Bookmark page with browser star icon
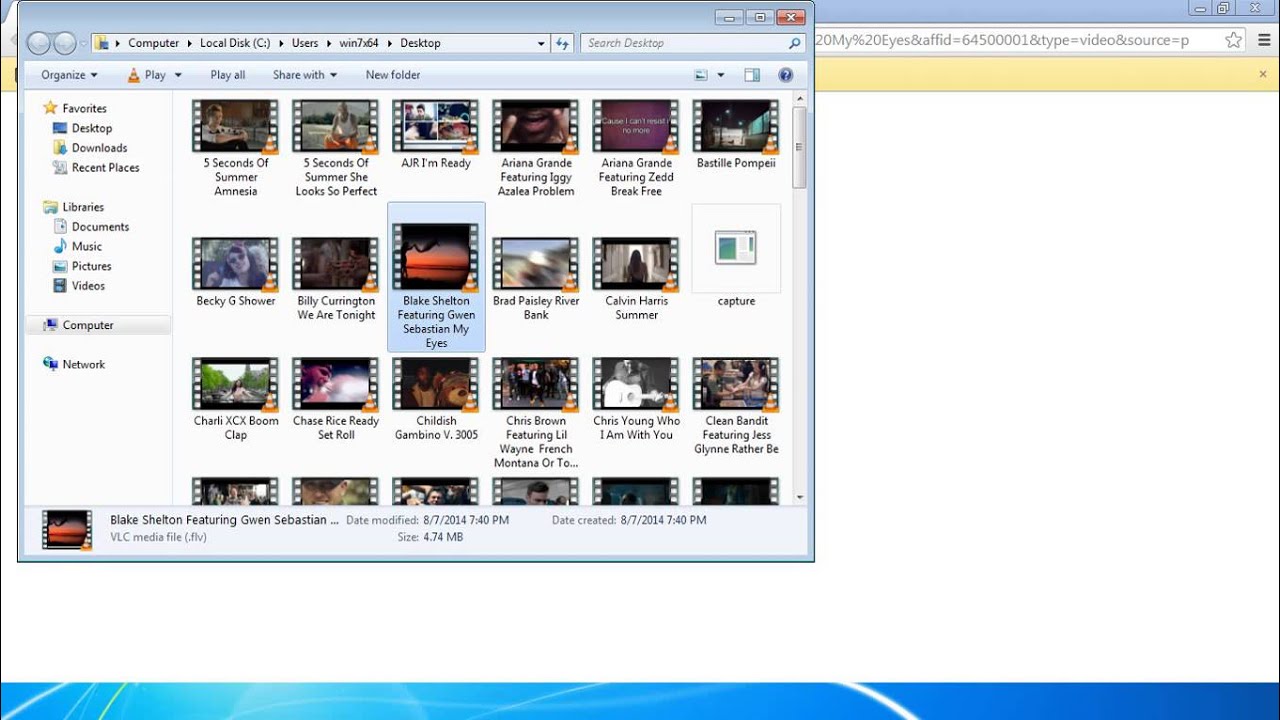1280x720 pixels. point(1234,40)
